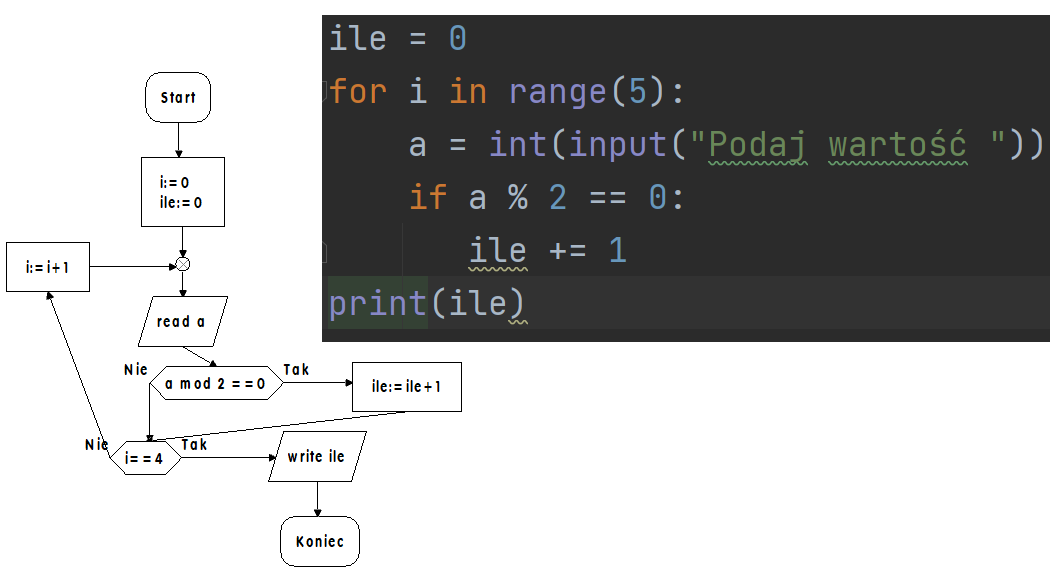Select the 'i:=0 ile:=0' initialization box
The image size is (1058, 572).
pos(182,192)
